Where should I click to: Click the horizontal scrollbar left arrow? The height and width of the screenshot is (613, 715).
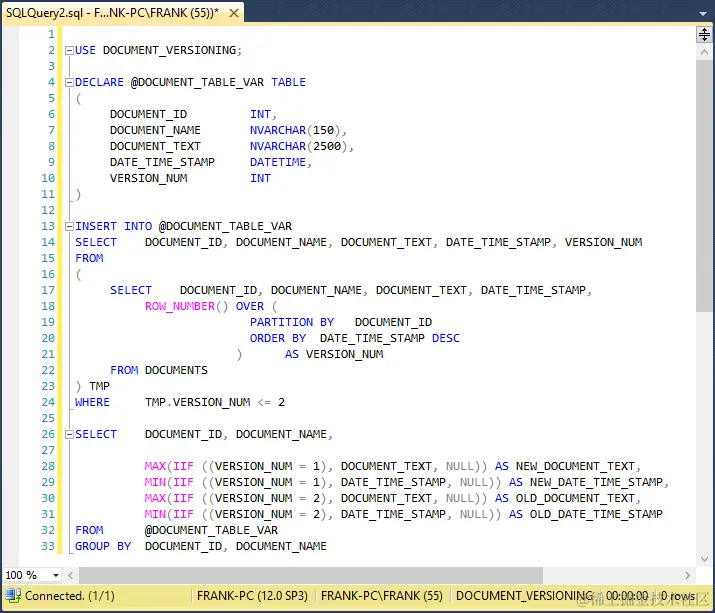click(71, 576)
